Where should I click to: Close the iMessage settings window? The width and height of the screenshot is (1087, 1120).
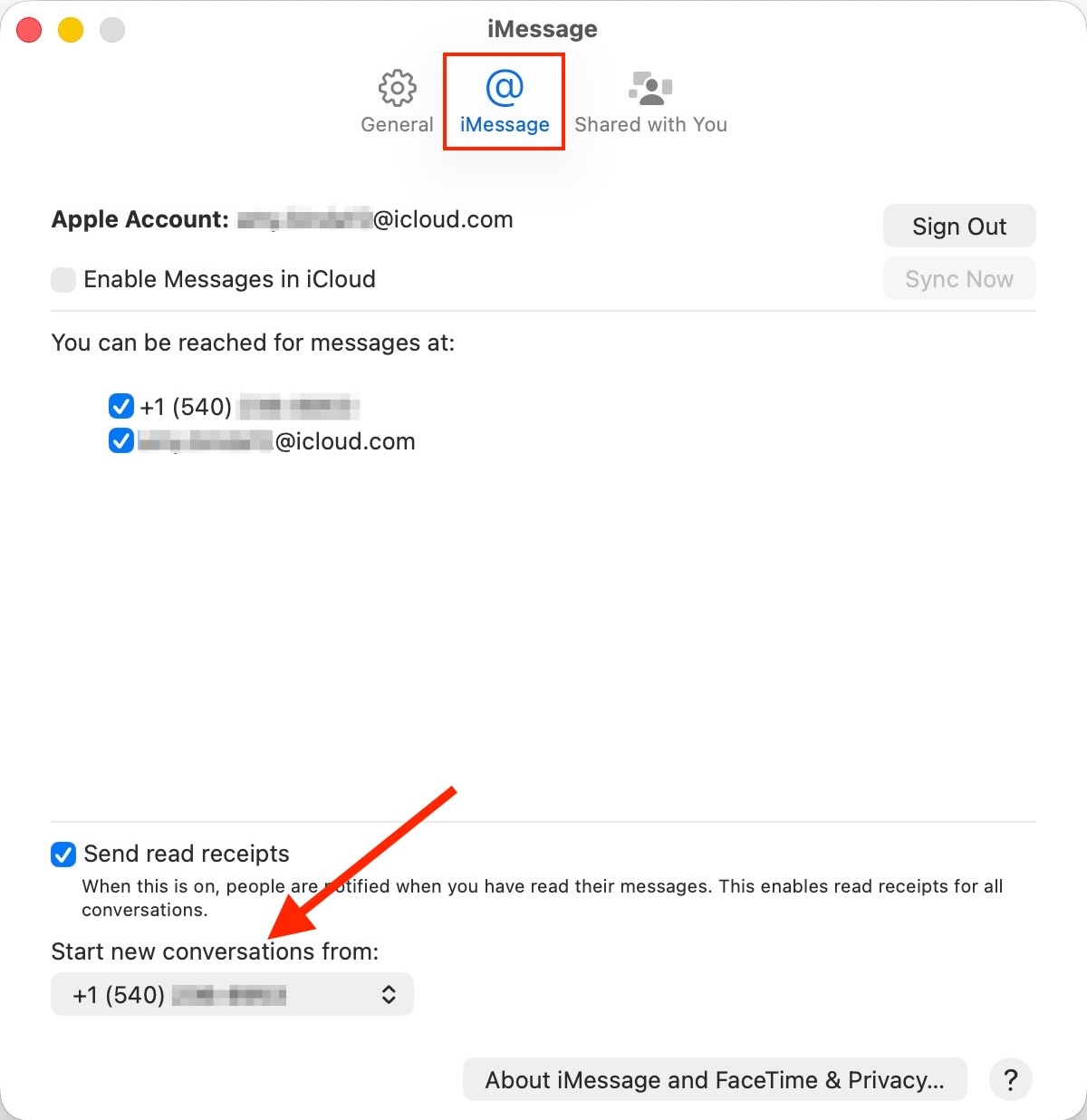point(30,30)
